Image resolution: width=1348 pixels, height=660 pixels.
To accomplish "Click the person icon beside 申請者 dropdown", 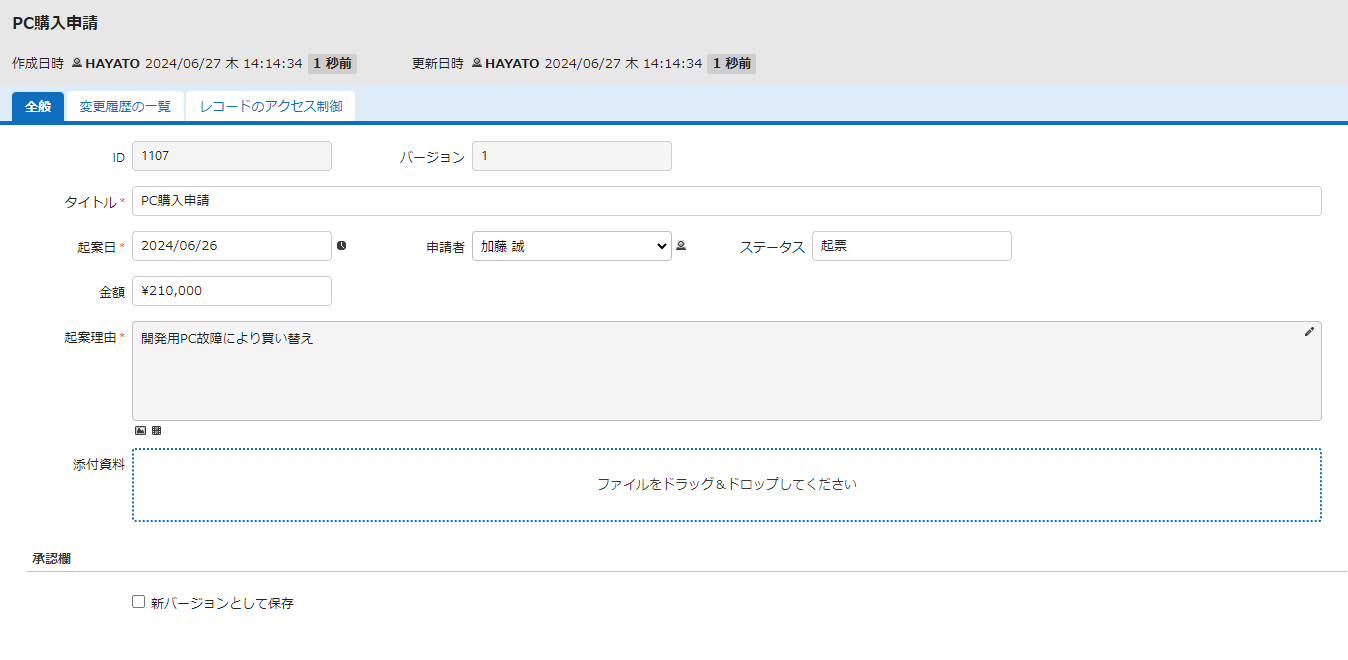I will coord(681,245).
